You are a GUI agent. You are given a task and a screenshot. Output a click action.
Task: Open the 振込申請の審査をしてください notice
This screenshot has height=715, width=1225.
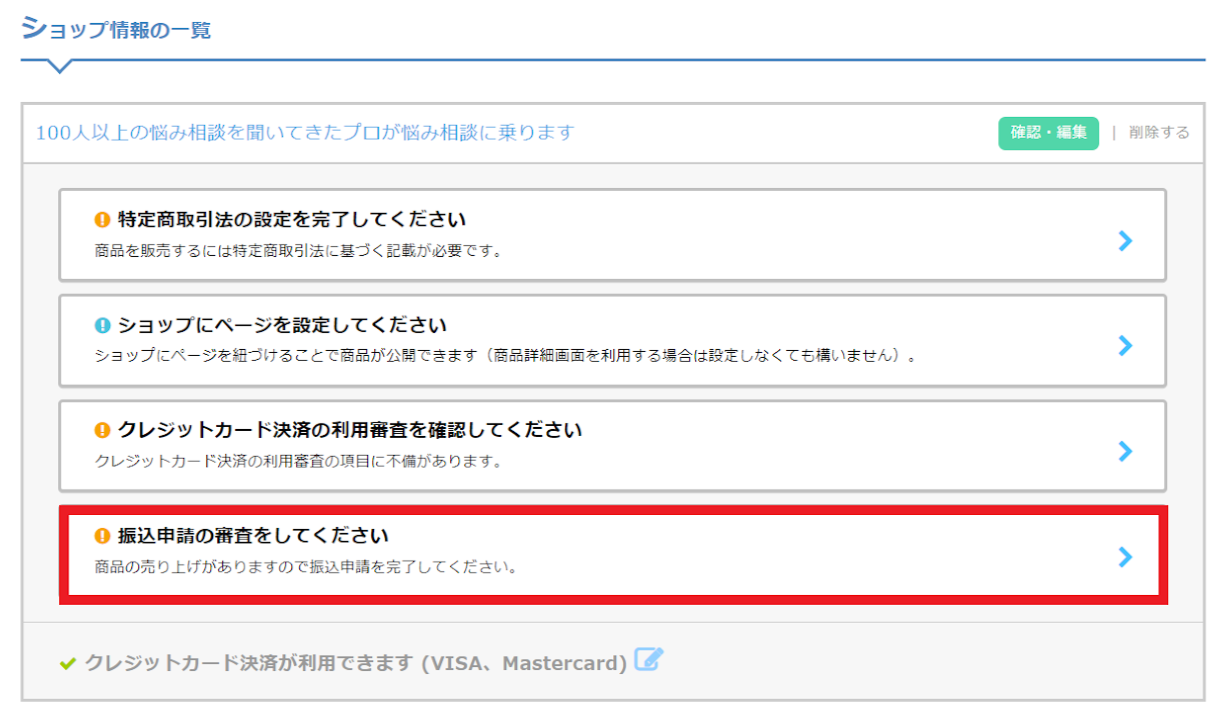pos(612,555)
